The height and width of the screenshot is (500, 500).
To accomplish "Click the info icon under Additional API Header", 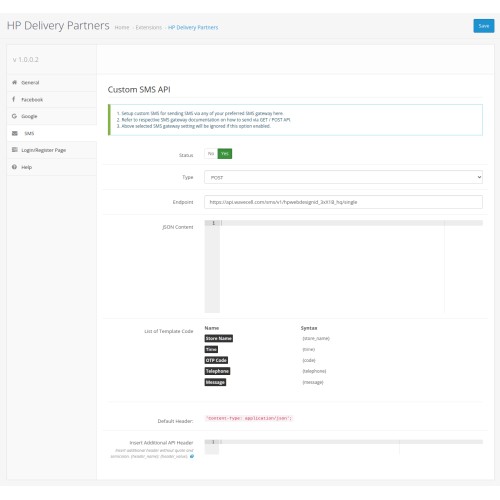I will click(192, 456).
